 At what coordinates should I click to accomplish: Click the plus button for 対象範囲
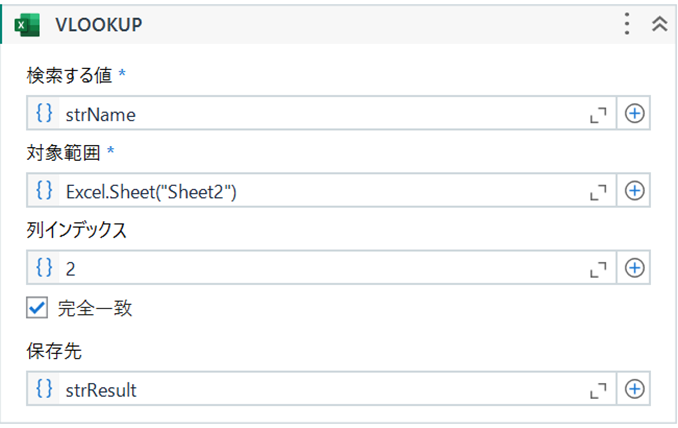[x=634, y=190]
